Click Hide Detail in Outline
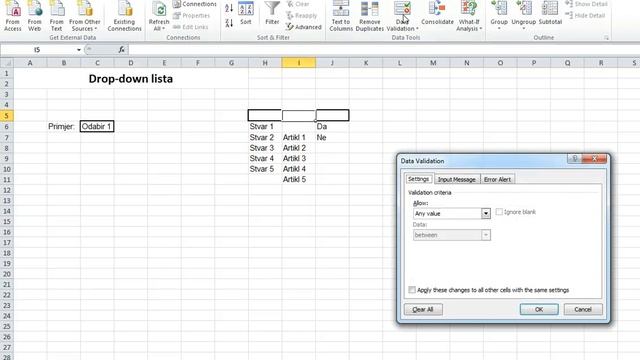The image size is (640, 360). coord(585,16)
